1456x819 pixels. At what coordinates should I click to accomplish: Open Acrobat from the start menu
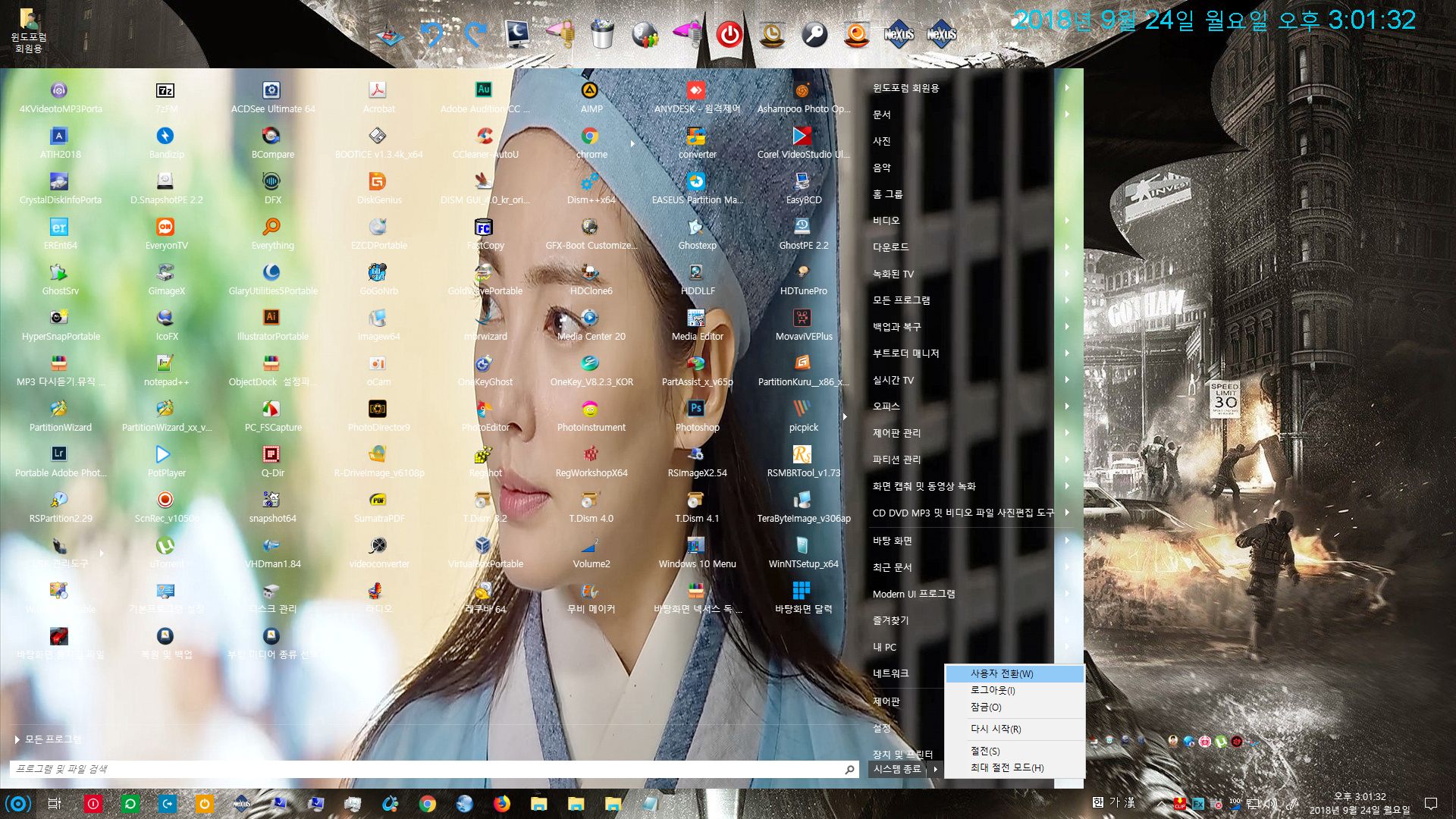[x=378, y=92]
